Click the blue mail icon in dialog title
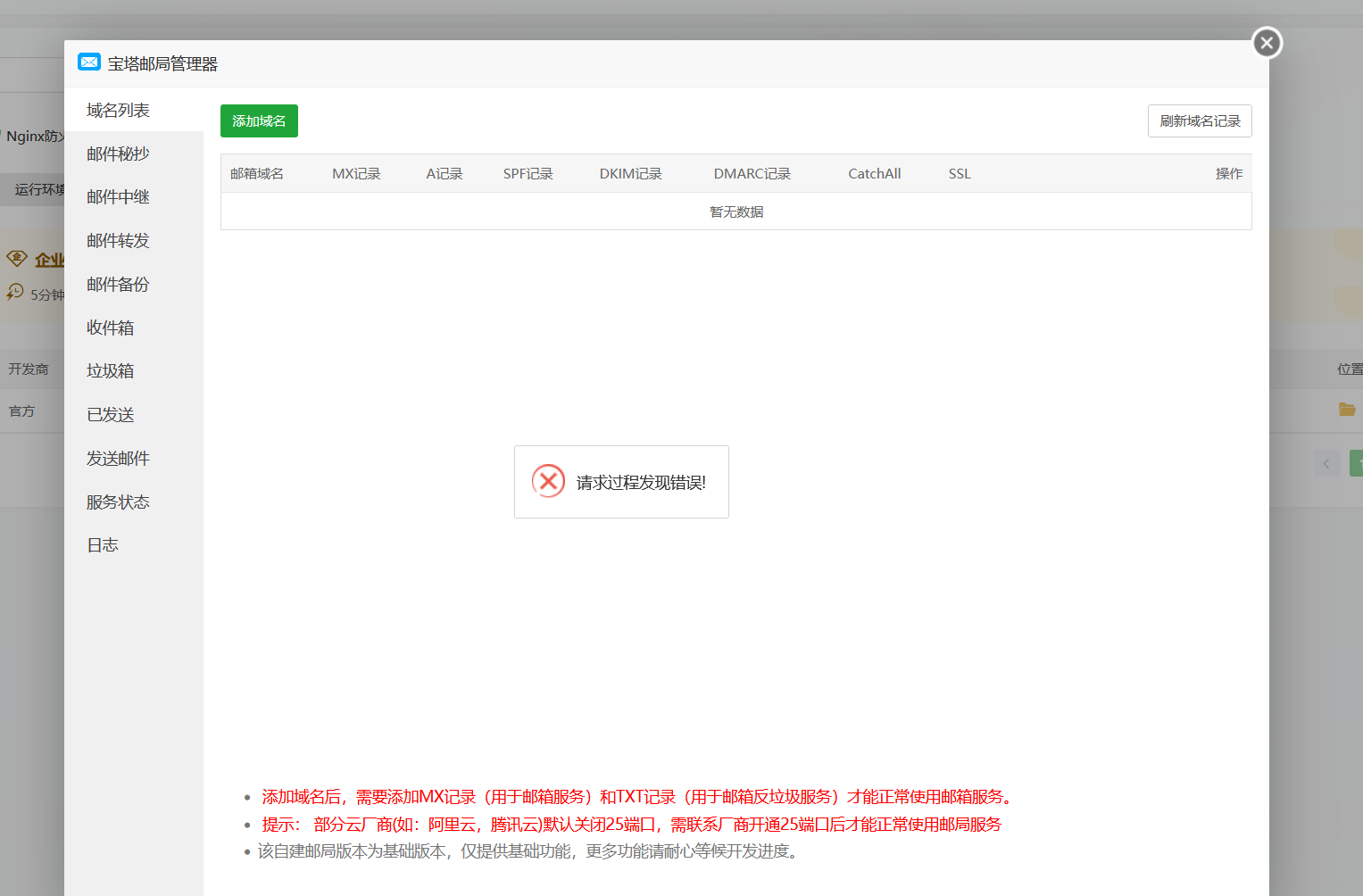1363x896 pixels. pyautogui.click(x=89, y=62)
